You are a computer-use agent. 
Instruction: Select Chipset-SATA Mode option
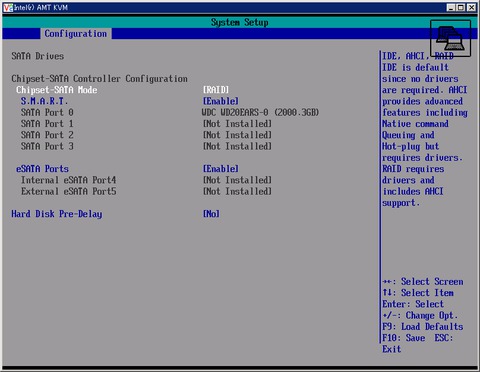point(57,90)
